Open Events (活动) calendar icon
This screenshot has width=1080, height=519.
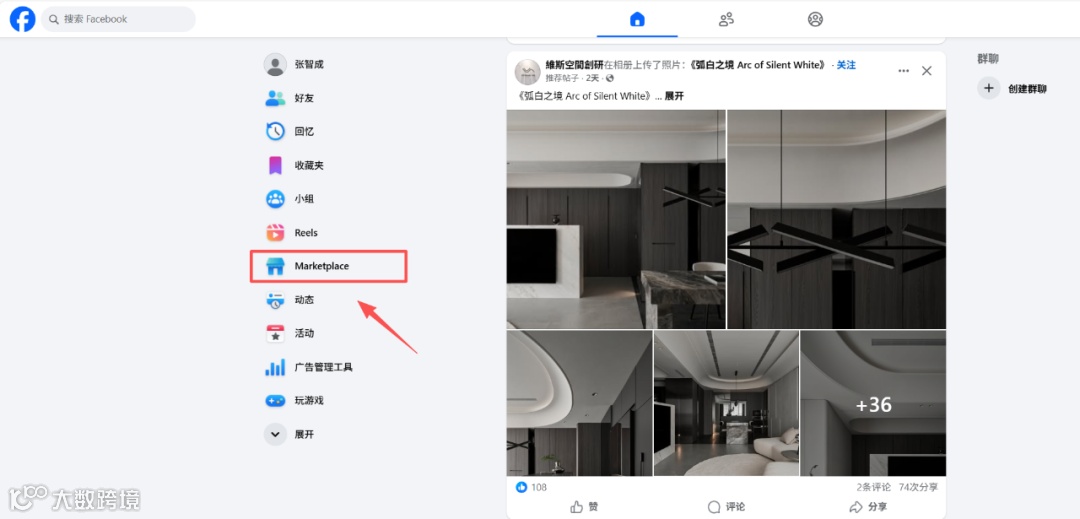point(275,333)
